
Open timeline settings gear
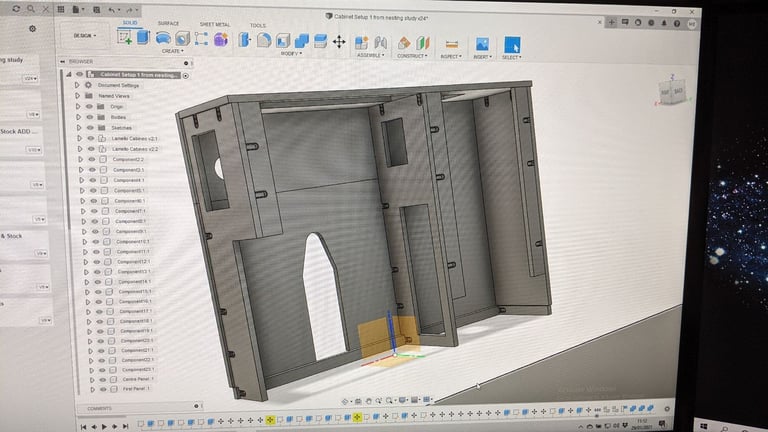(x=667, y=408)
